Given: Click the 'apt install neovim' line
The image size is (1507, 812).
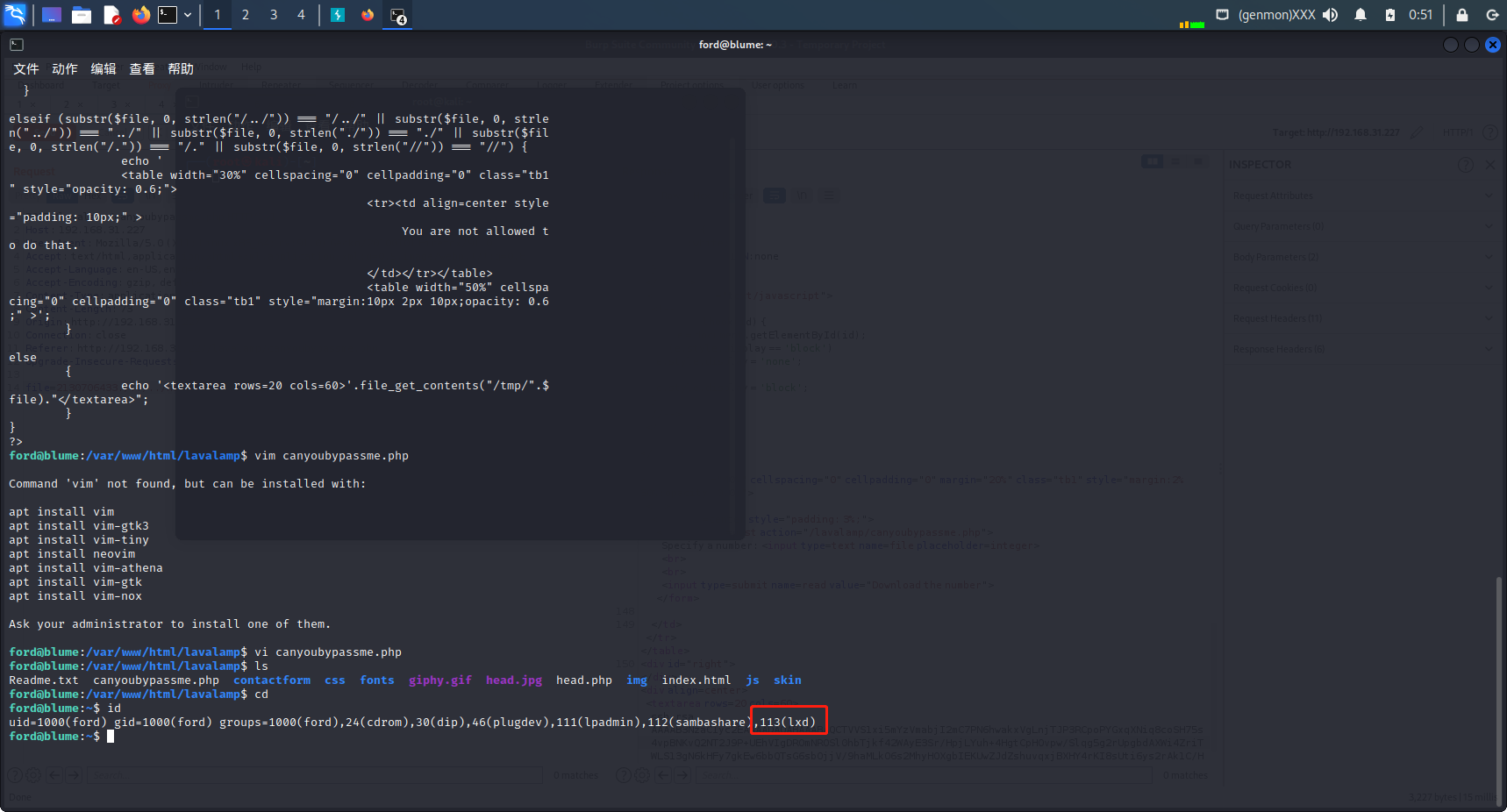Looking at the screenshot, I should click(x=72, y=554).
